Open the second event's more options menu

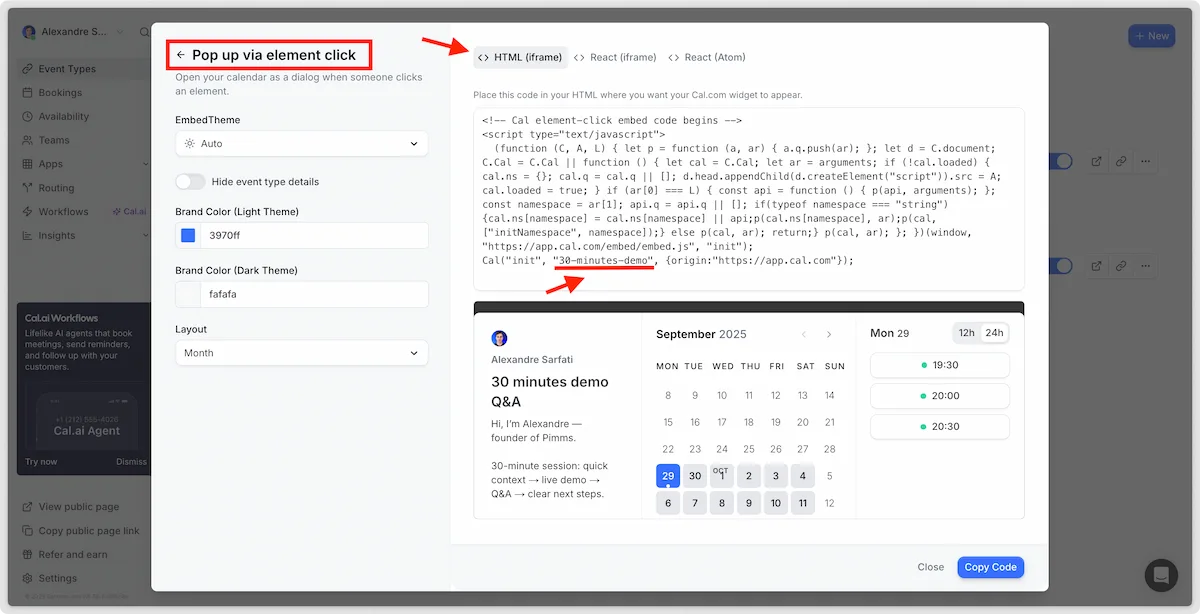[x=1146, y=266]
